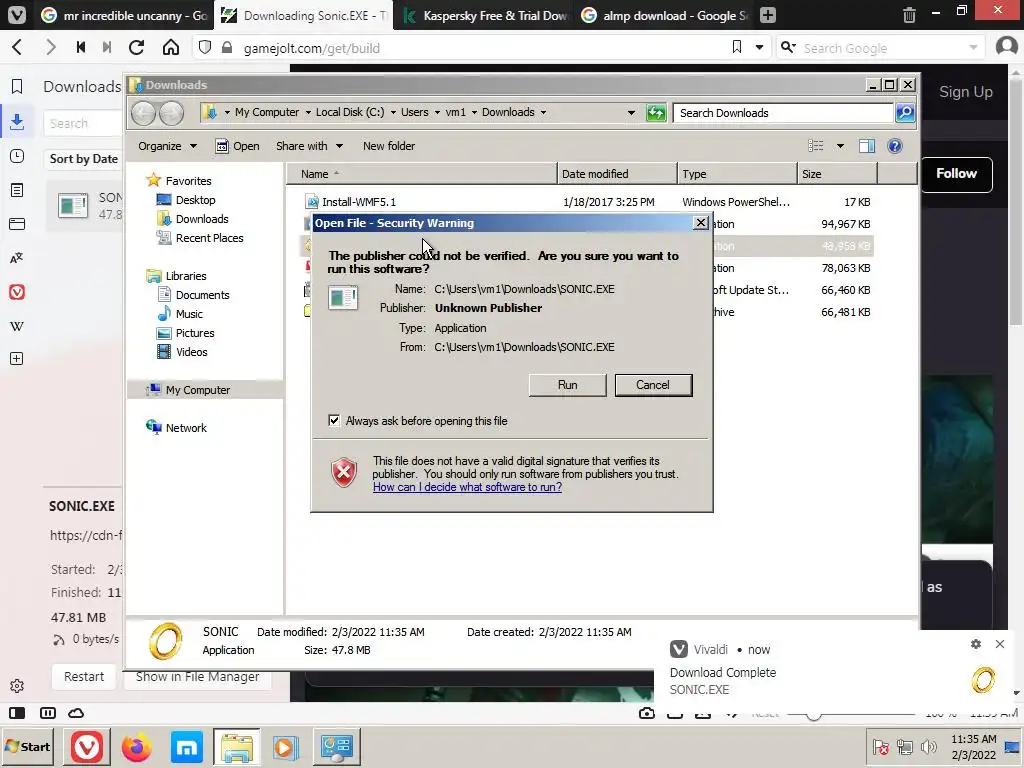Viewport: 1024px width, 768px height.
Task: Cancel the Open File security warning
Action: (x=653, y=385)
